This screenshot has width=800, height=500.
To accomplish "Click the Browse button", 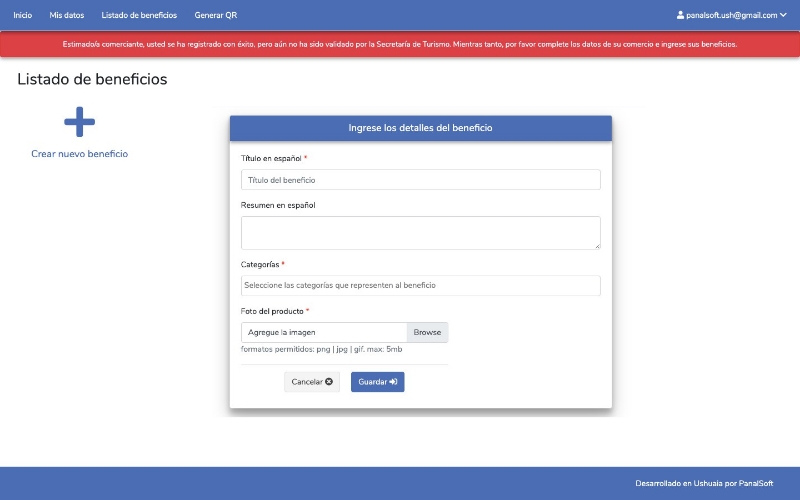I will [428, 332].
